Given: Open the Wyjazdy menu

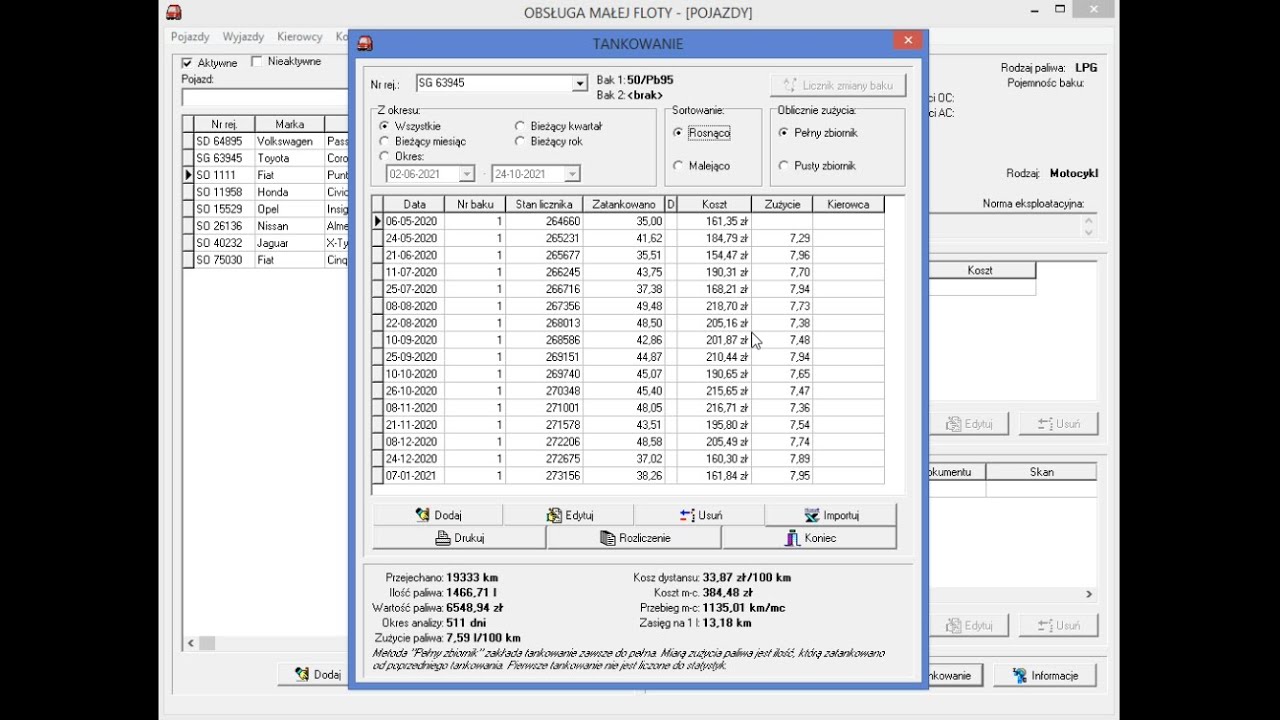Looking at the screenshot, I should (243, 37).
